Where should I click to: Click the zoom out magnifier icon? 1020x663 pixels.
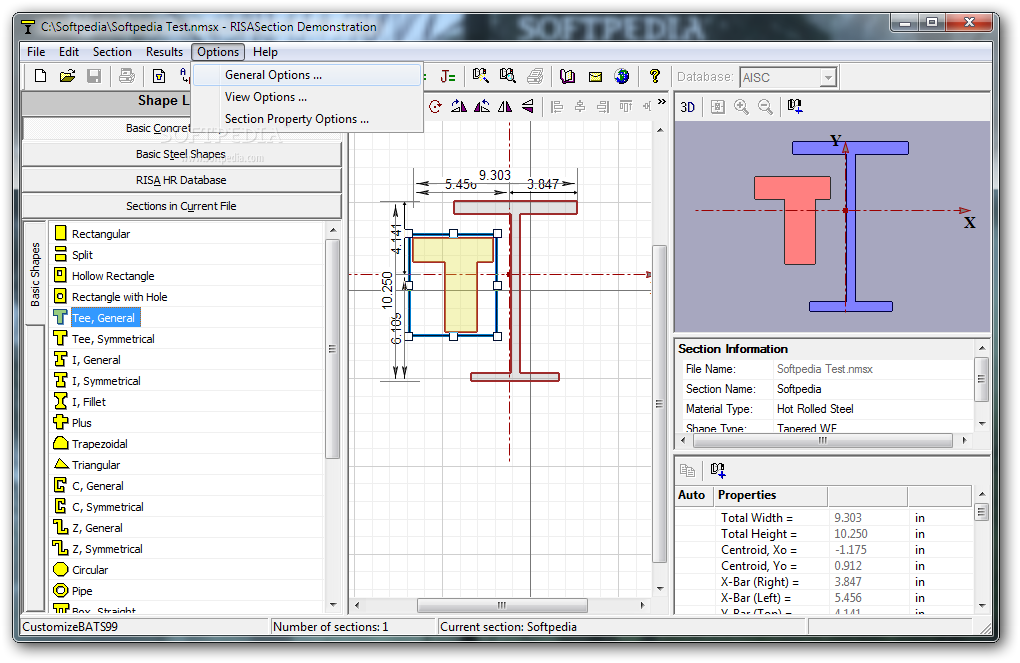point(766,107)
